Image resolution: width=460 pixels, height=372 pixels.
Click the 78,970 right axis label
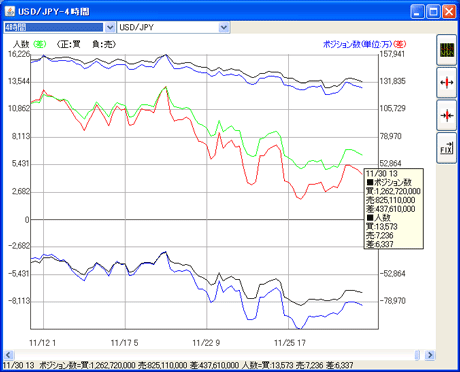click(x=391, y=136)
